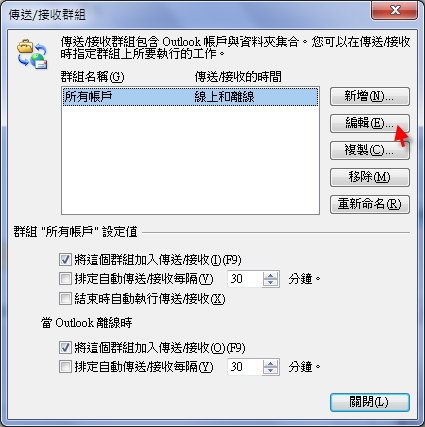Open the 編輯(E)... button
The width and height of the screenshot is (425, 427).
point(370,124)
